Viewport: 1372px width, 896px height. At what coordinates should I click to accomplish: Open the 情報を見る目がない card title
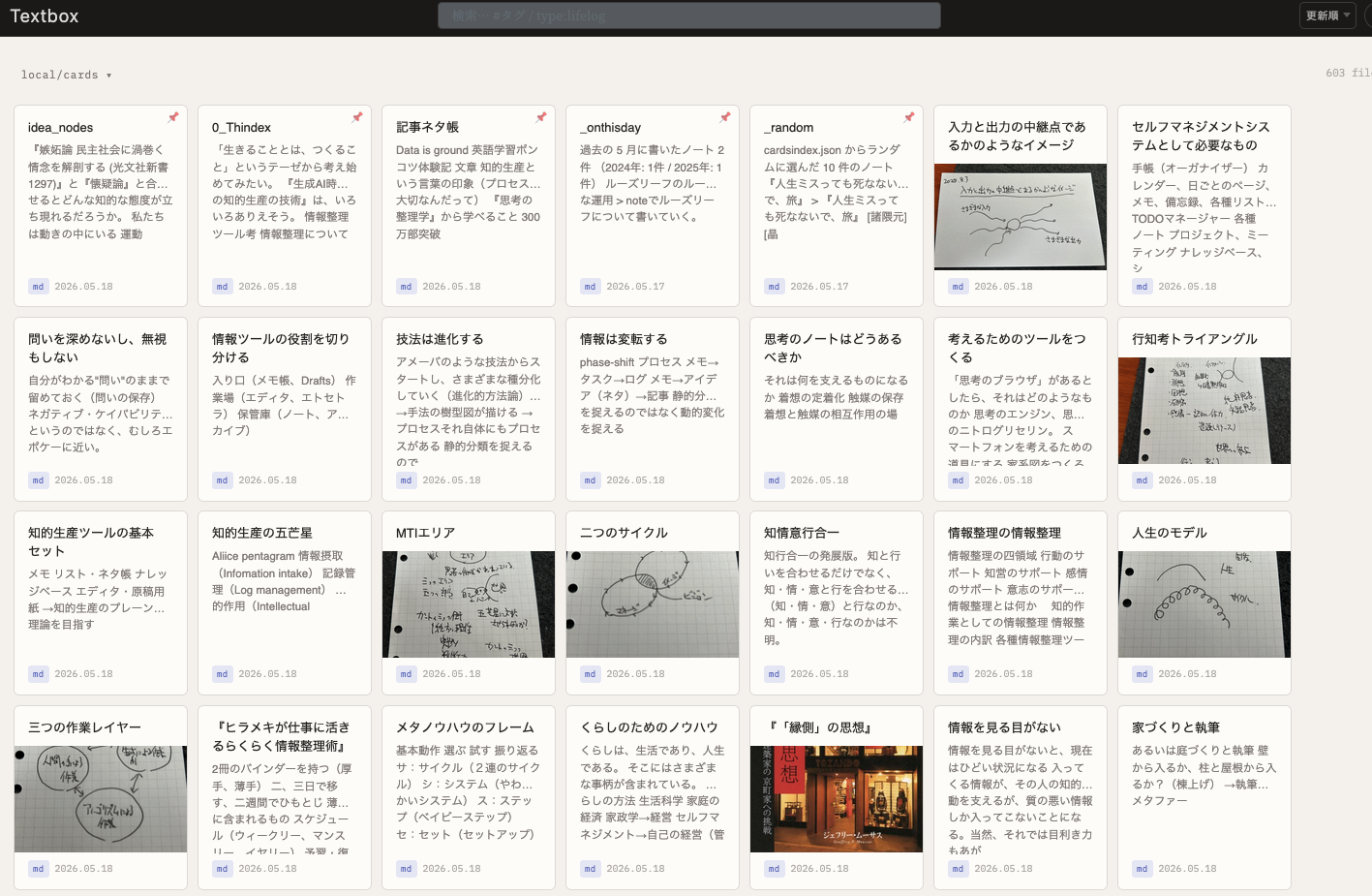coord(1004,727)
